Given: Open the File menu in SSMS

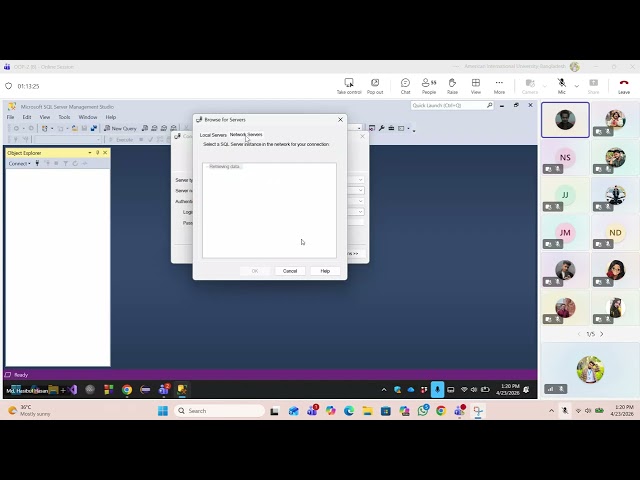Looking at the screenshot, I should pyautogui.click(x=10, y=117).
